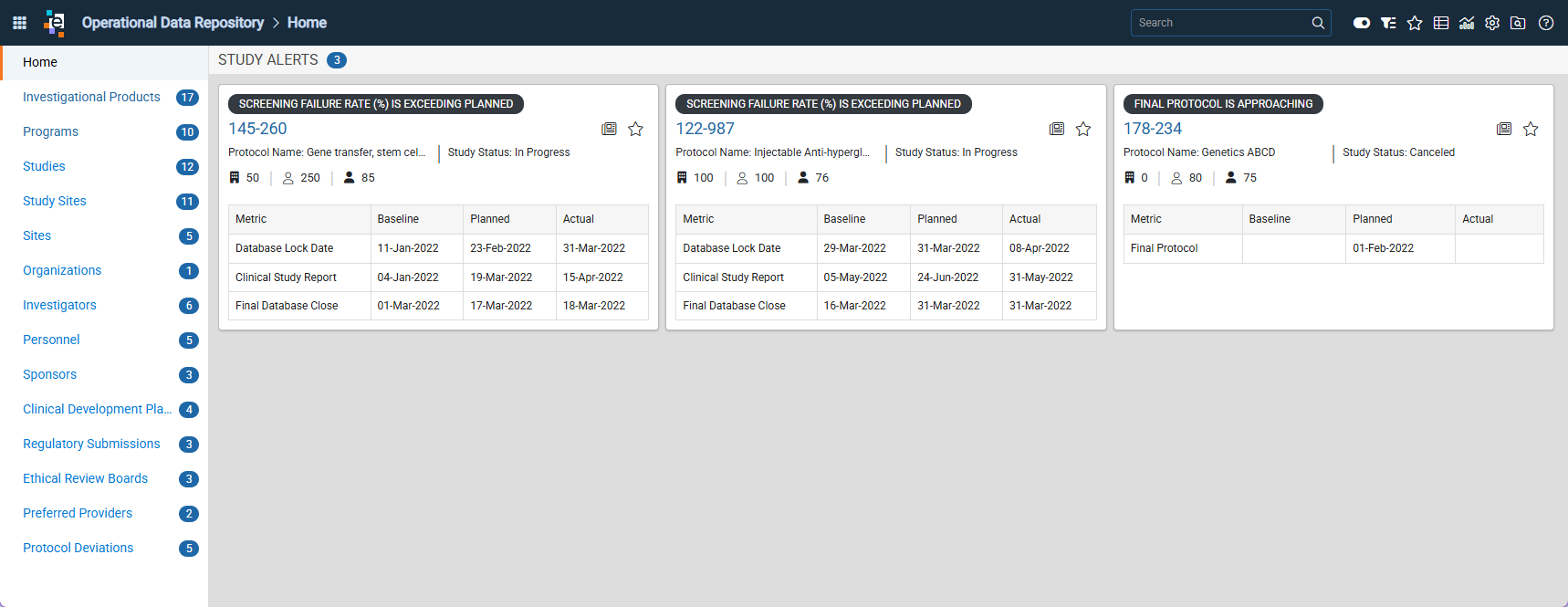Toggle the switch in the header toolbar
Screen dimensions: 1568x607
point(1362,23)
